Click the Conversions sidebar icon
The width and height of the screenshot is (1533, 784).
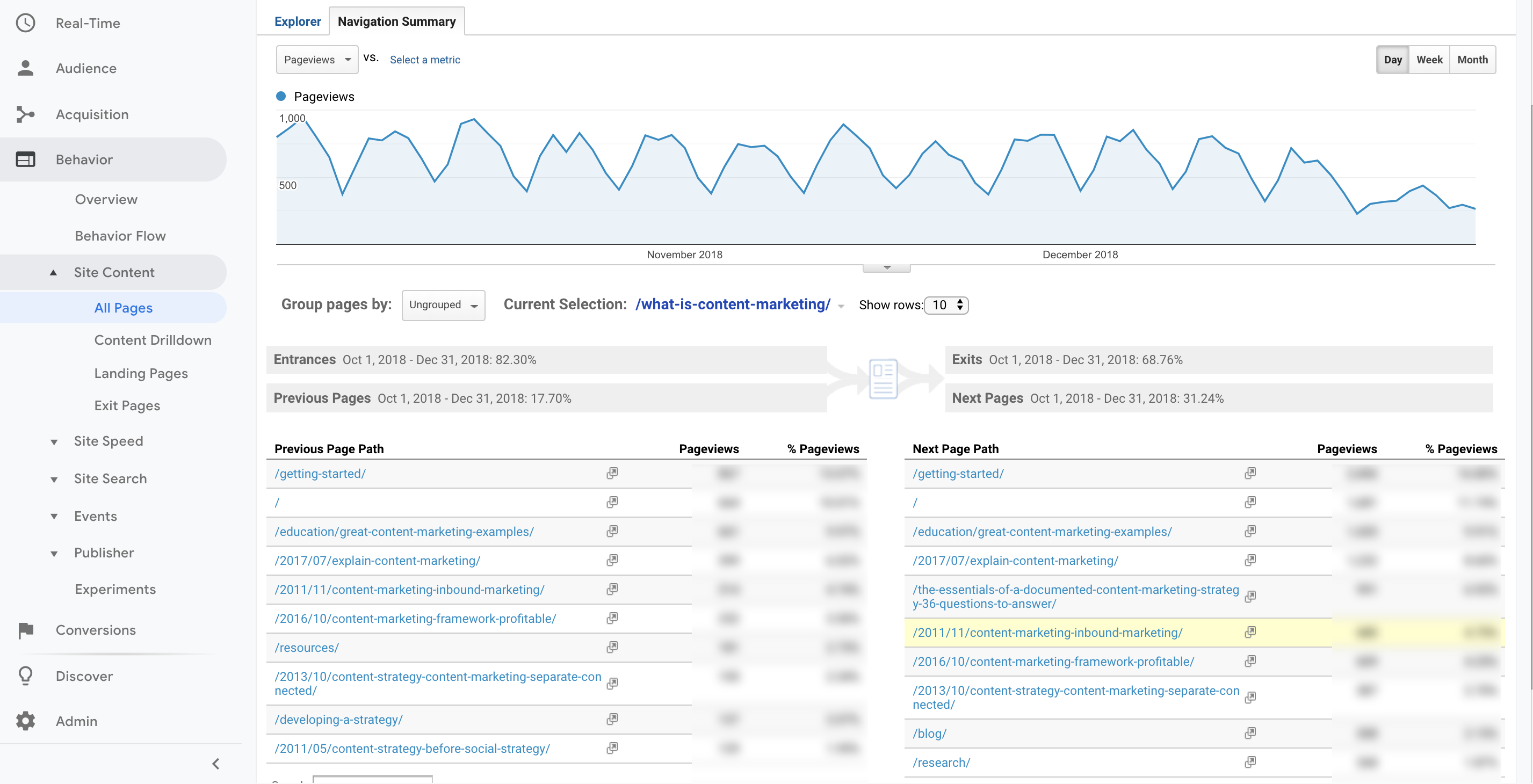[x=26, y=629]
